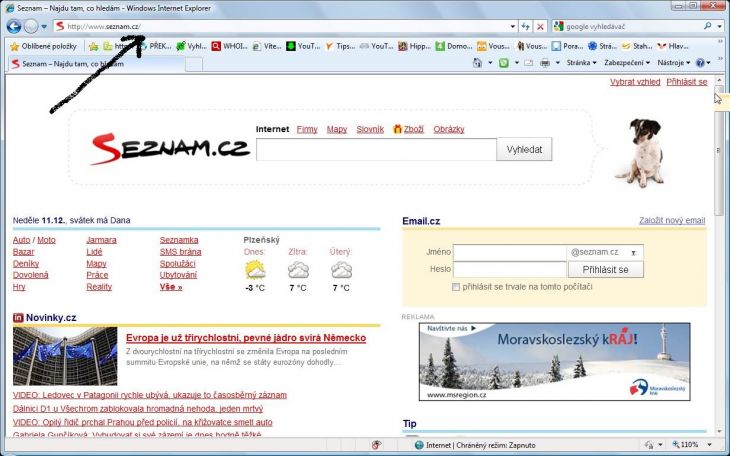Open the Strá... favorites bar bookmark

tap(602, 46)
